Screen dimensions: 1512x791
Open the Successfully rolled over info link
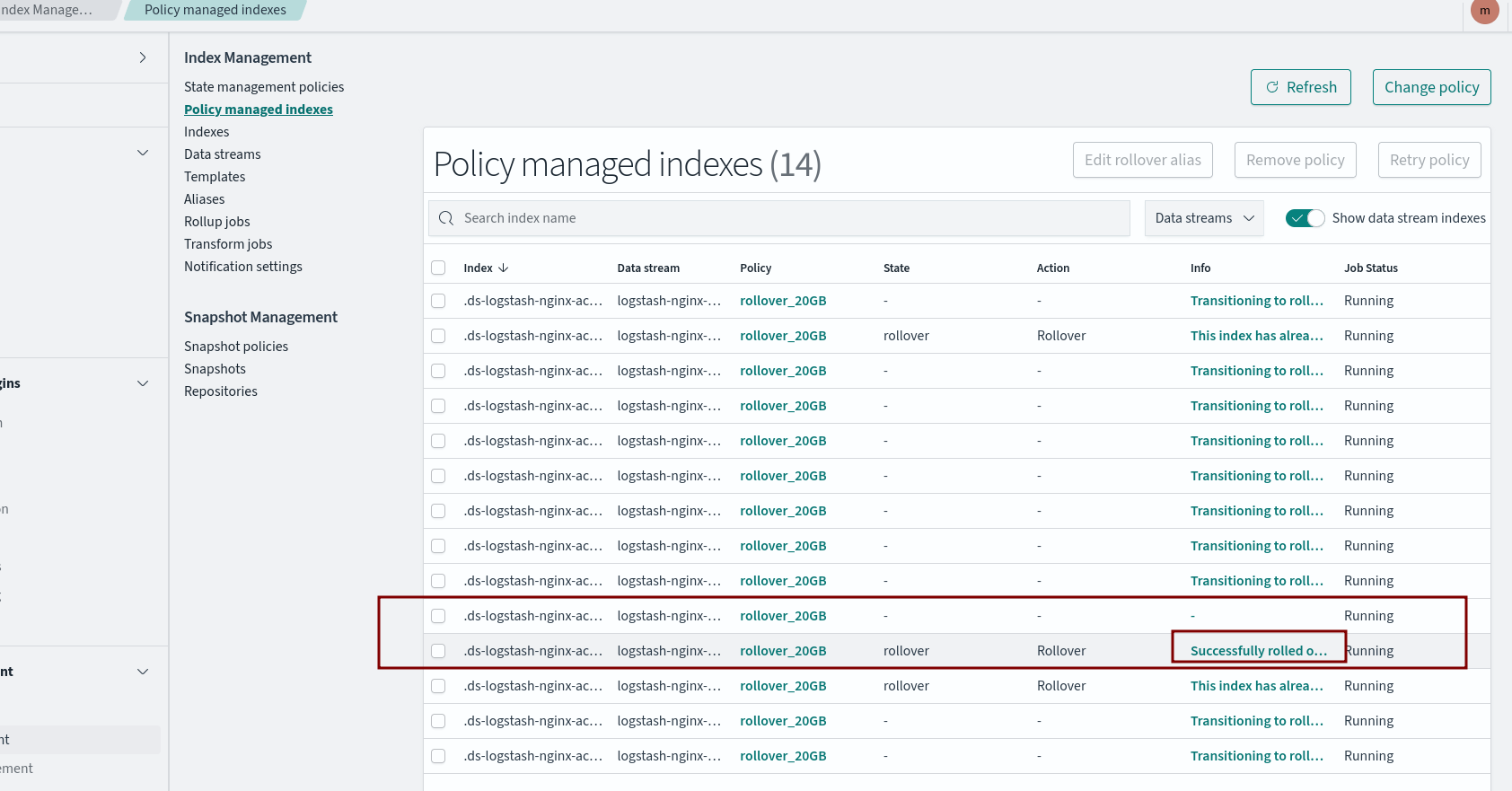pyautogui.click(x=1257, y=651)
